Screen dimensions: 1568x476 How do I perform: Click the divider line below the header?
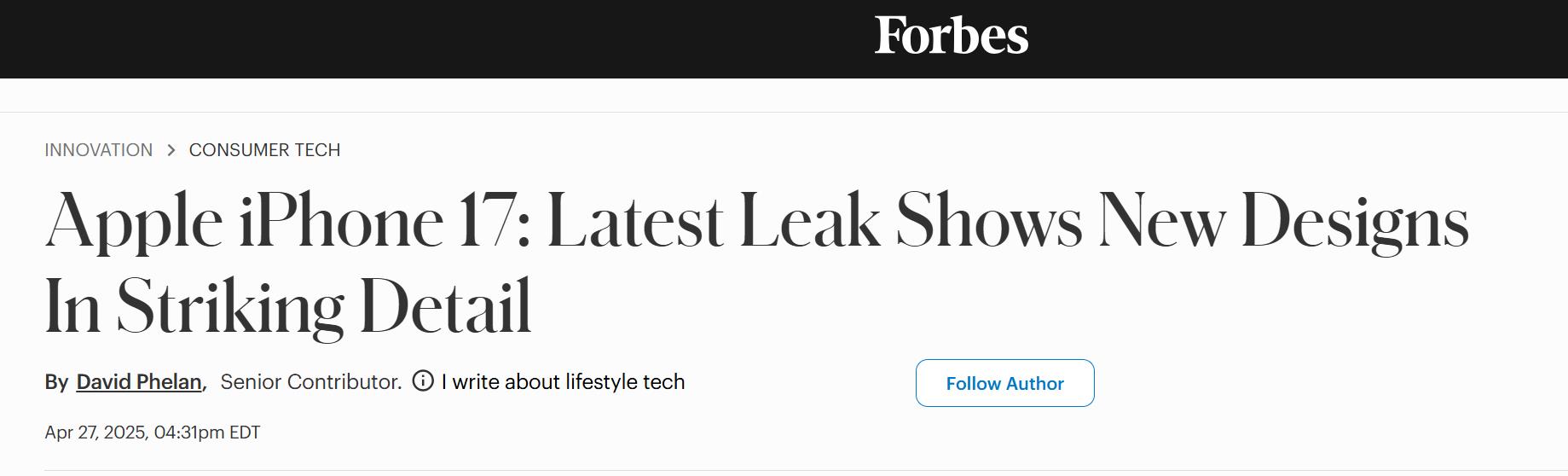pos(767,112)
